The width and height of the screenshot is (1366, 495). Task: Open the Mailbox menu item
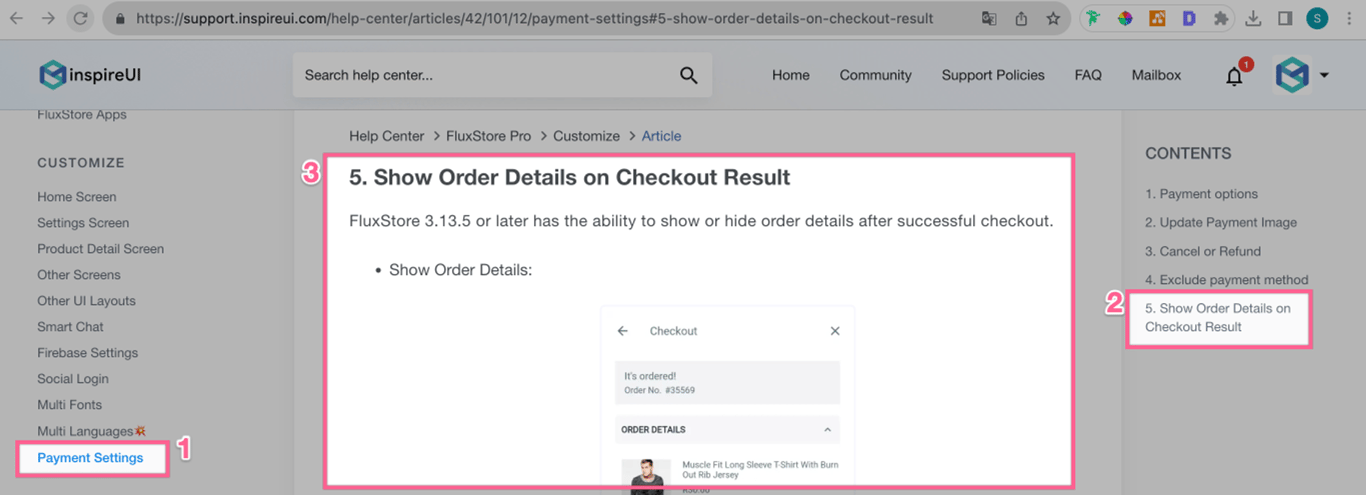pyautogui.click(x=1156, y=75)
